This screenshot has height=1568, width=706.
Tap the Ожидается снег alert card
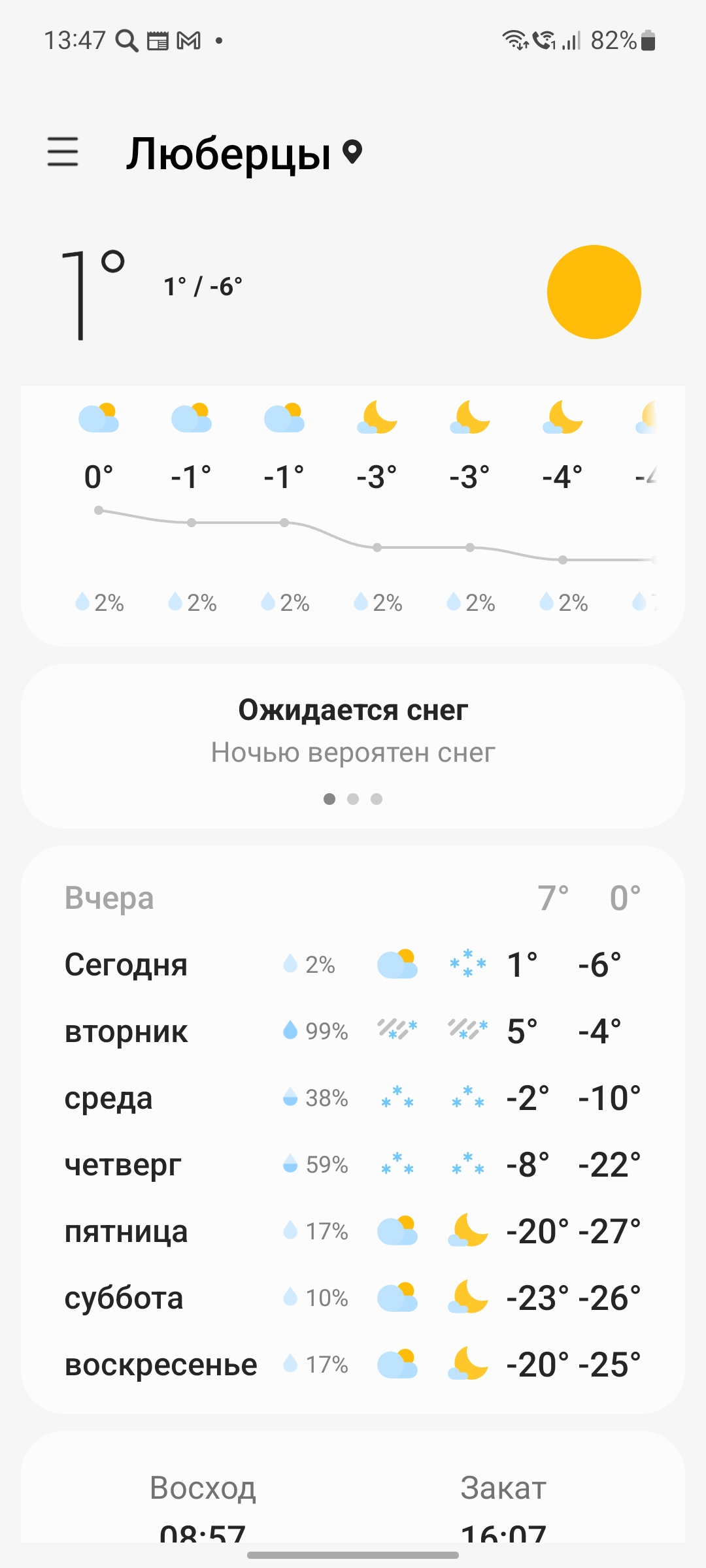coord(353,746)
